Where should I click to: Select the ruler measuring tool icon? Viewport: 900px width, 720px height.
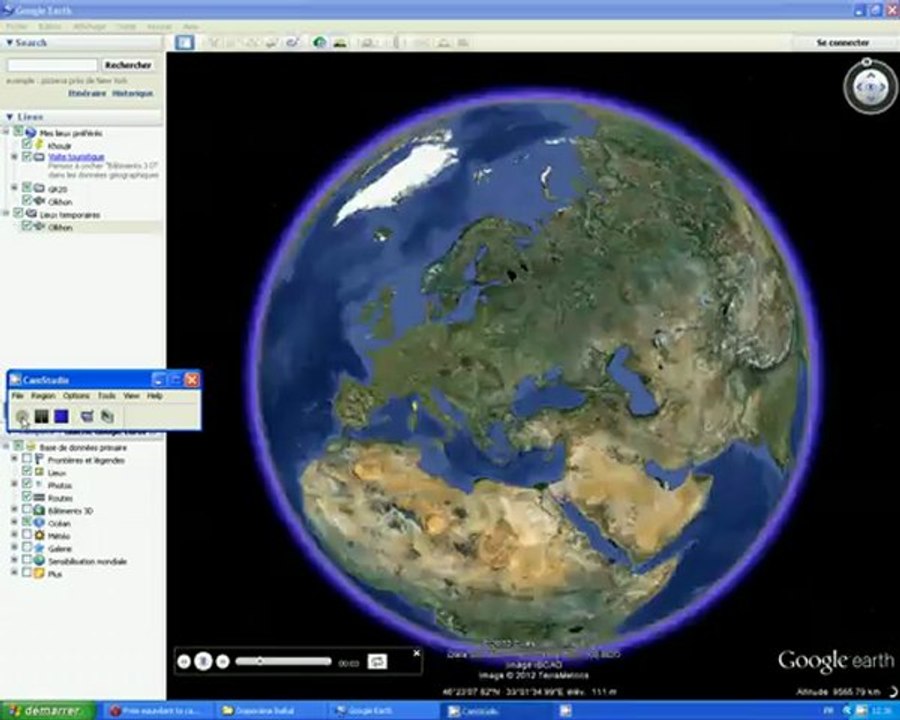click(x=397, y=42)
